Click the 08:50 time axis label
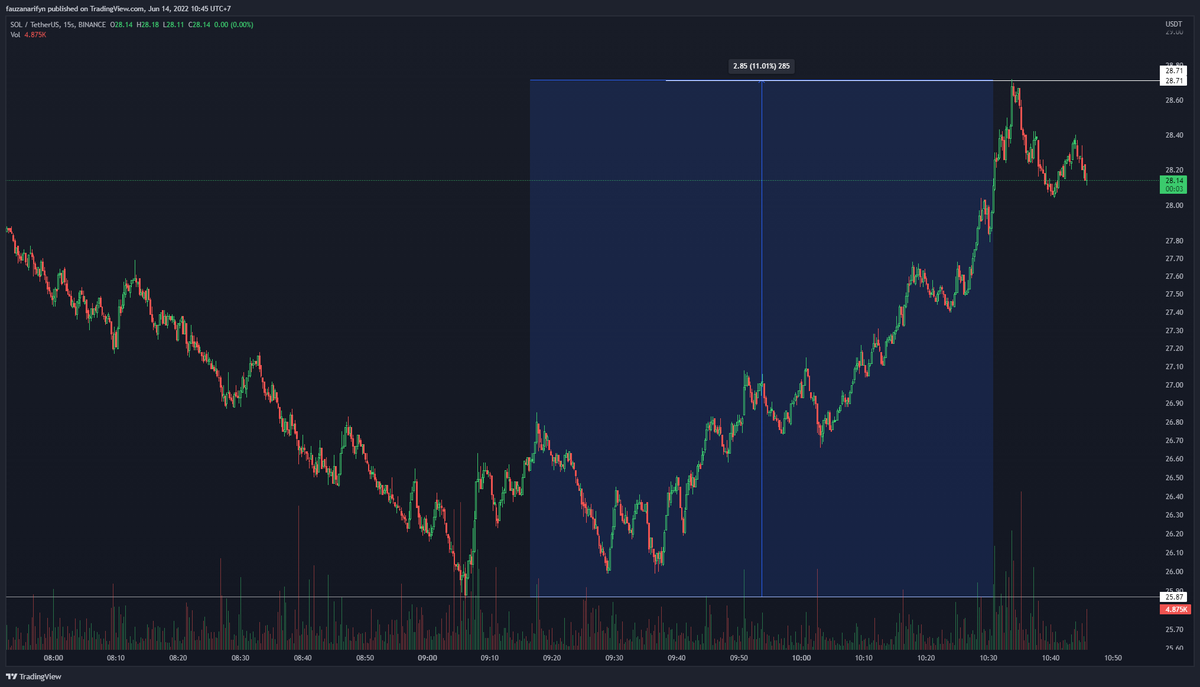Image resolution: width=1200 pixels, height=687 pixels. click(365, 658)
